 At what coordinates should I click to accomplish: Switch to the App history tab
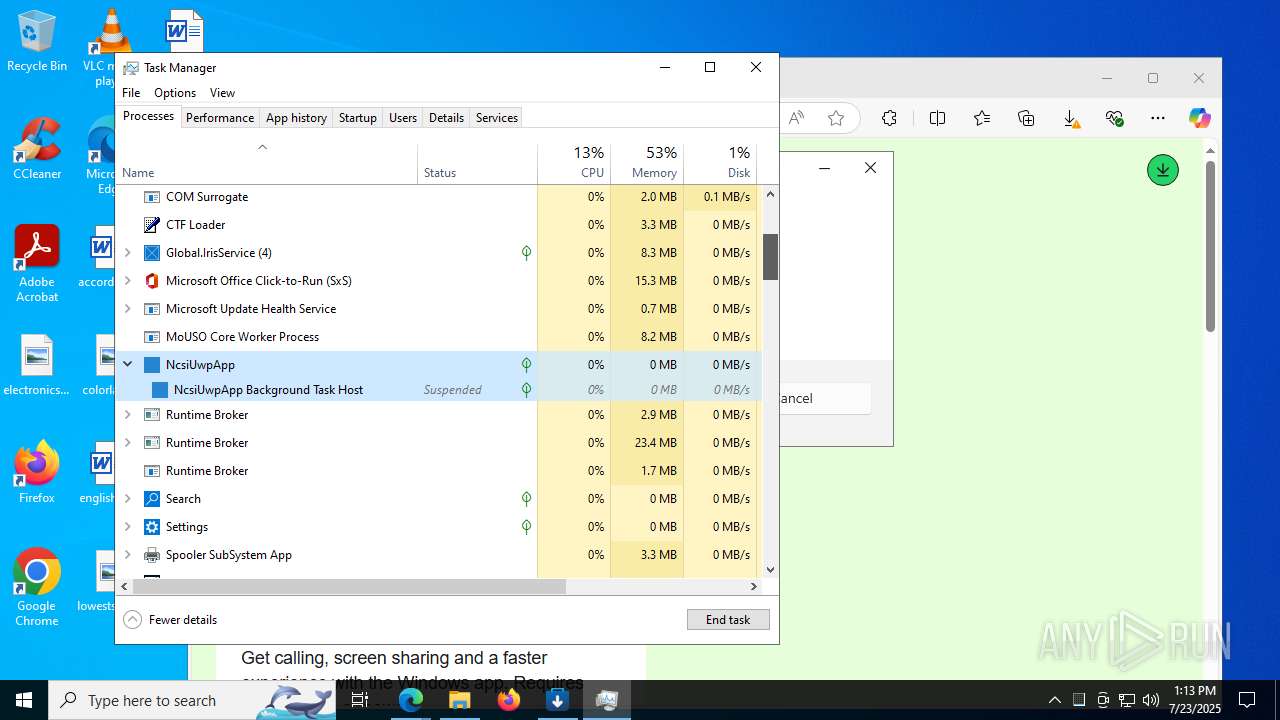296,118
